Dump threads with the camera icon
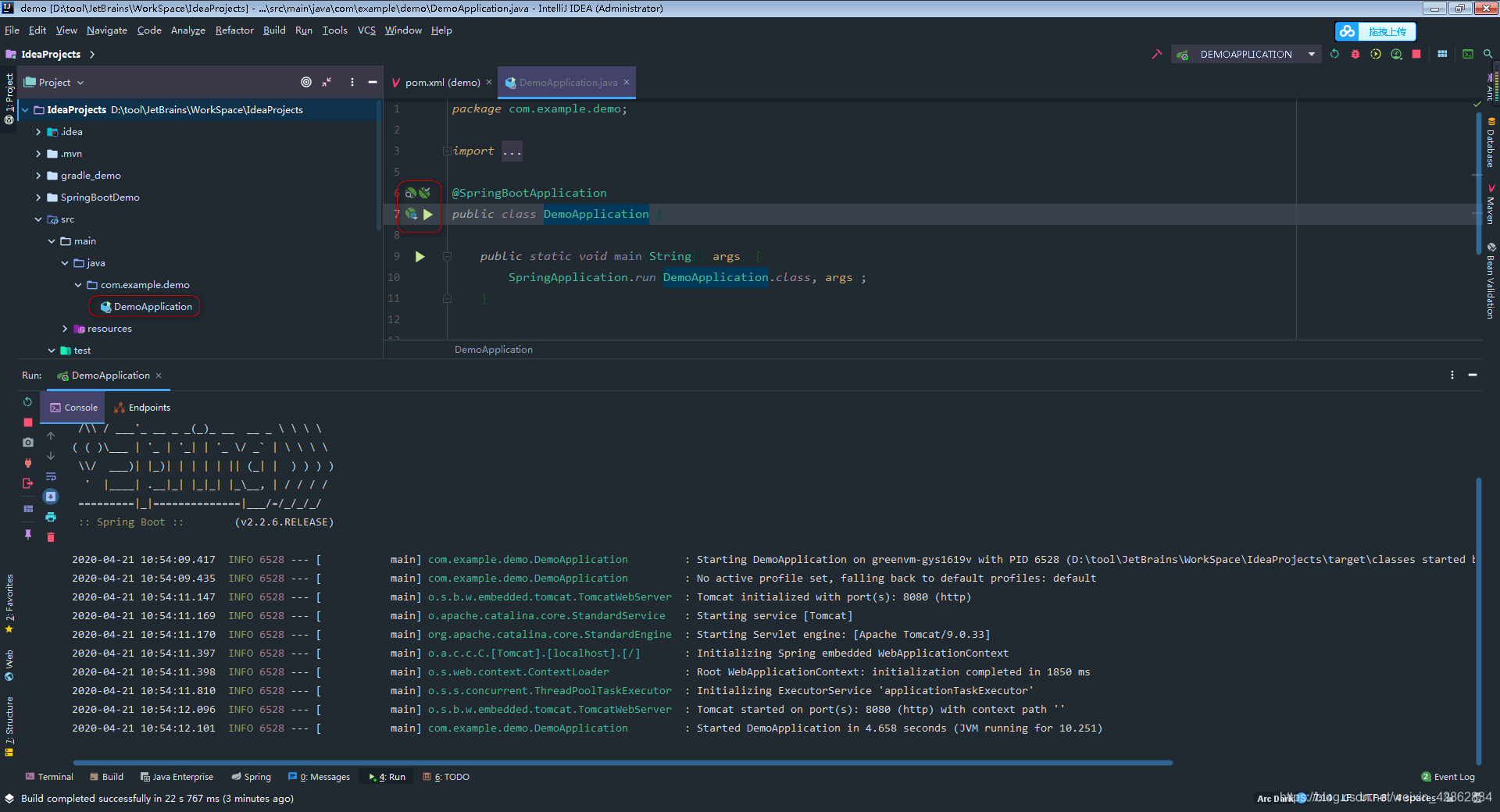Viewport: 1500px width, 812px height. pyautogui.click(x=27, y=442)
